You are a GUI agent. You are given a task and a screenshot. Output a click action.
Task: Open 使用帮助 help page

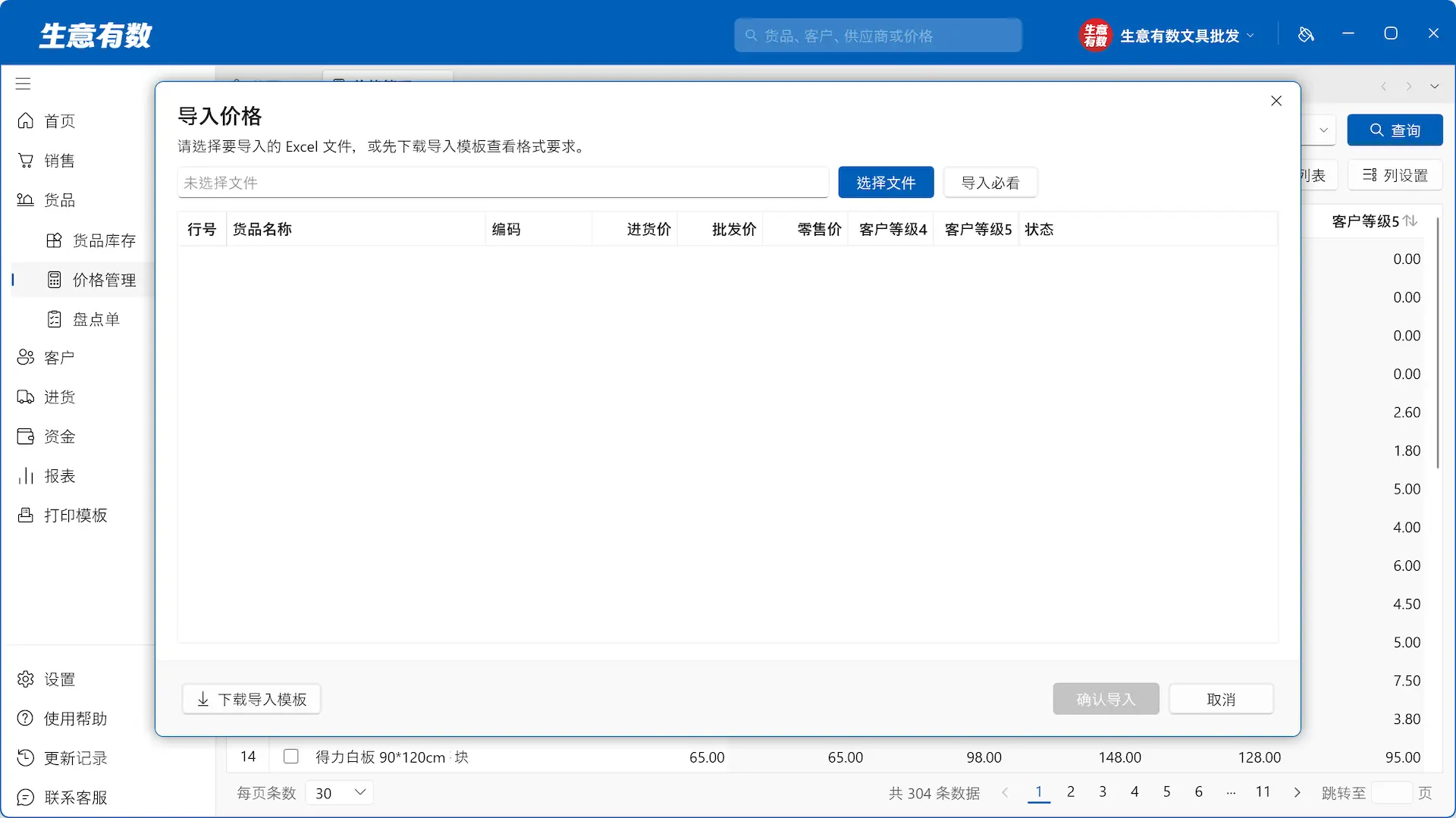point(76,719)
